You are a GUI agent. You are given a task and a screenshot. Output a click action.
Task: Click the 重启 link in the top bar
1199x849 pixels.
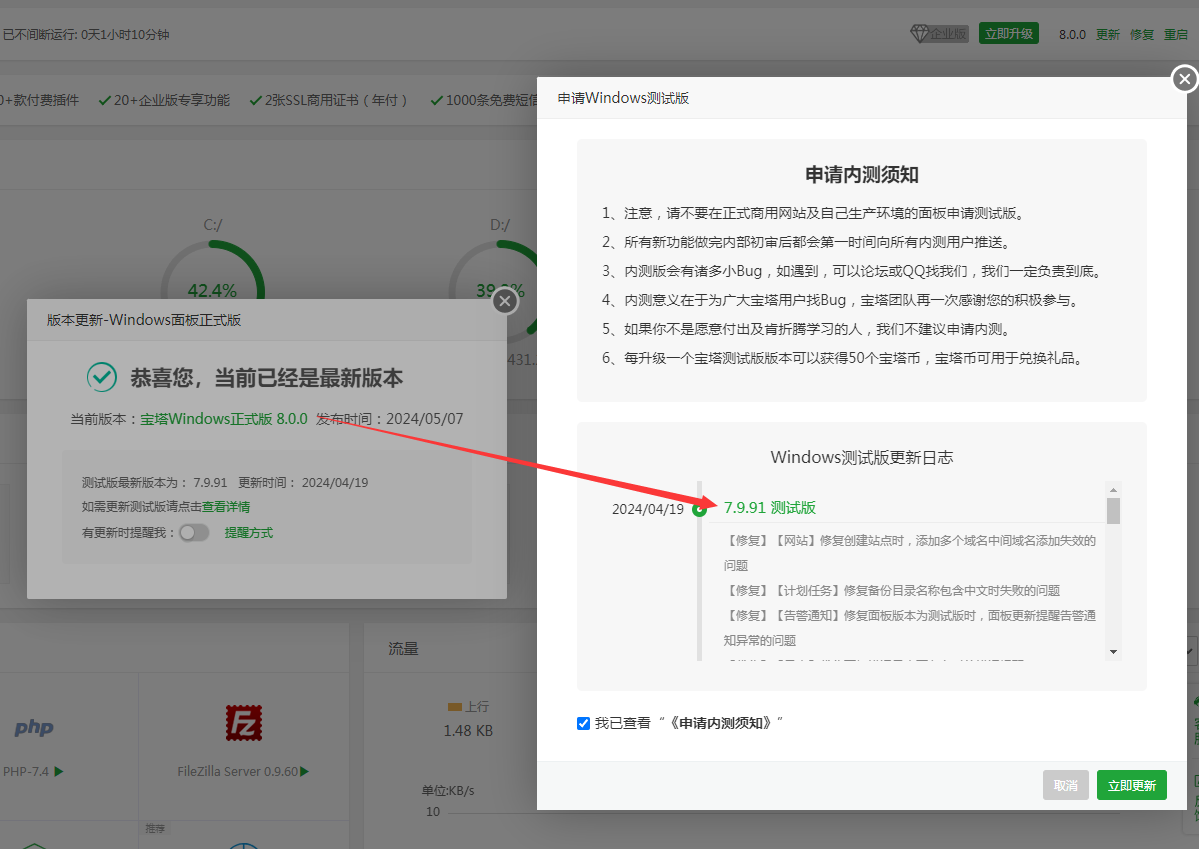click(x=1176, y=34)
